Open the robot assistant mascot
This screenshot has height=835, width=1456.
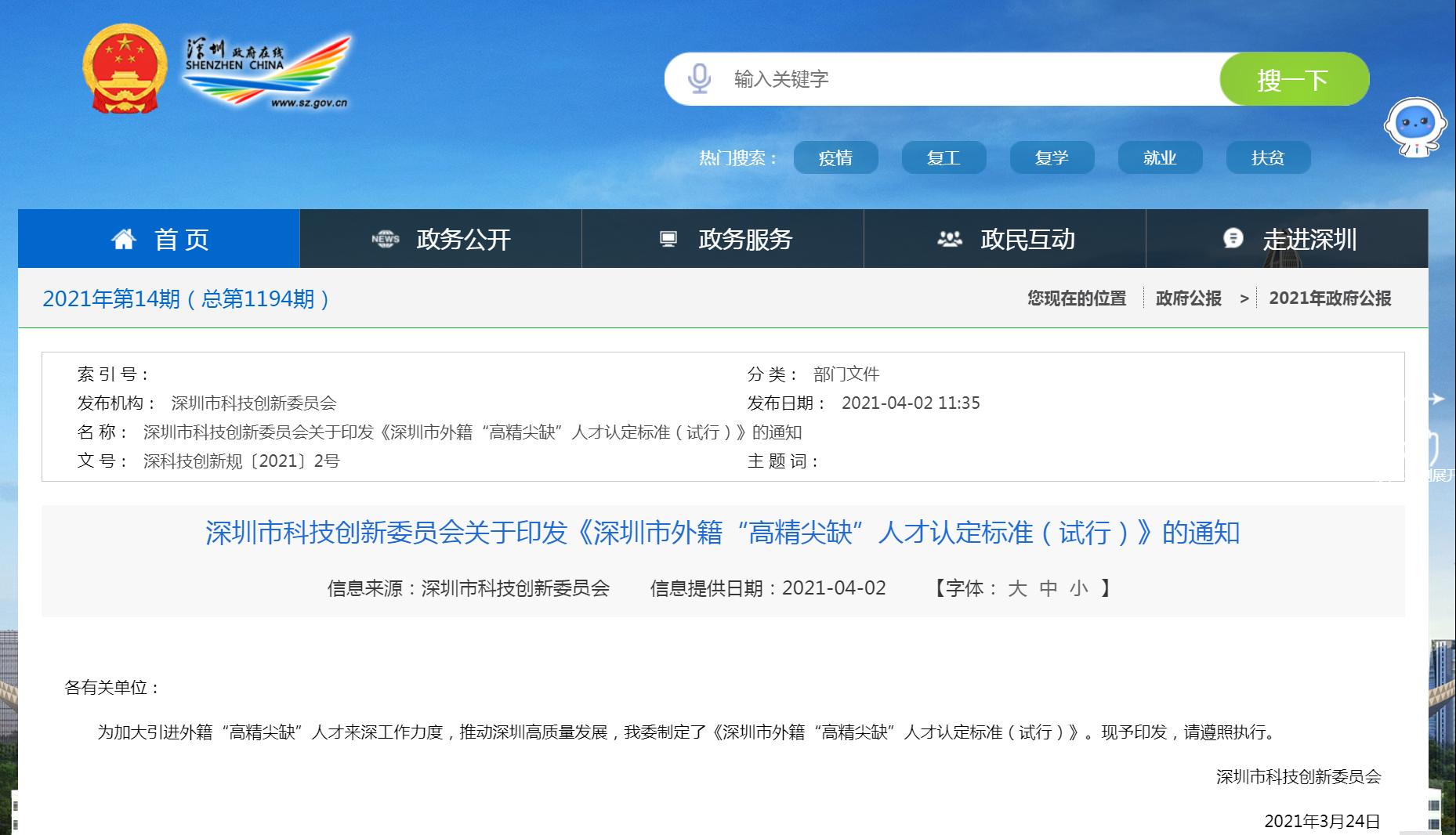point(1414,127)
